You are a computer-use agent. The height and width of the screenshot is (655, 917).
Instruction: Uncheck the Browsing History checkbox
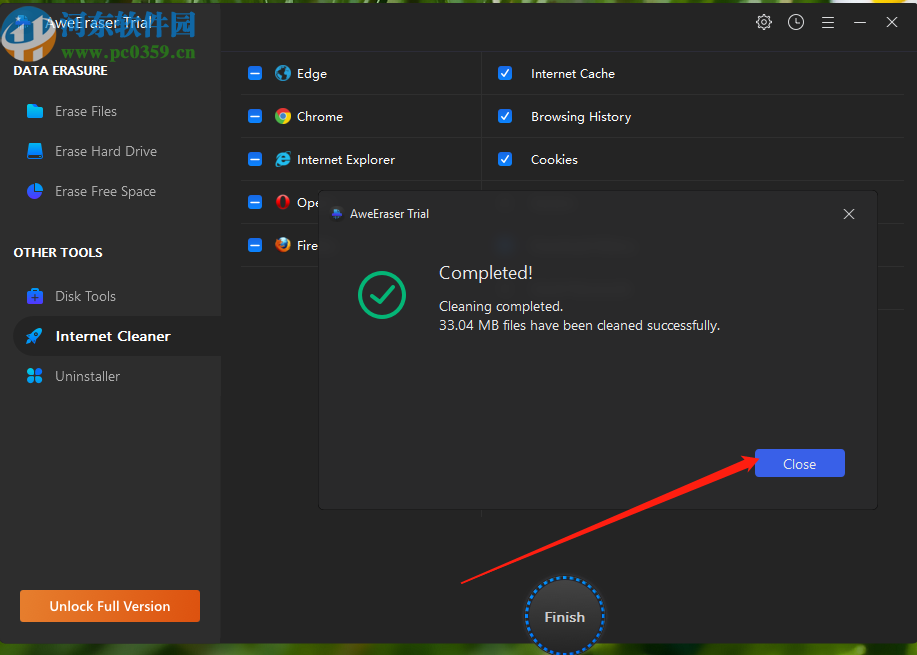[505, 117]
